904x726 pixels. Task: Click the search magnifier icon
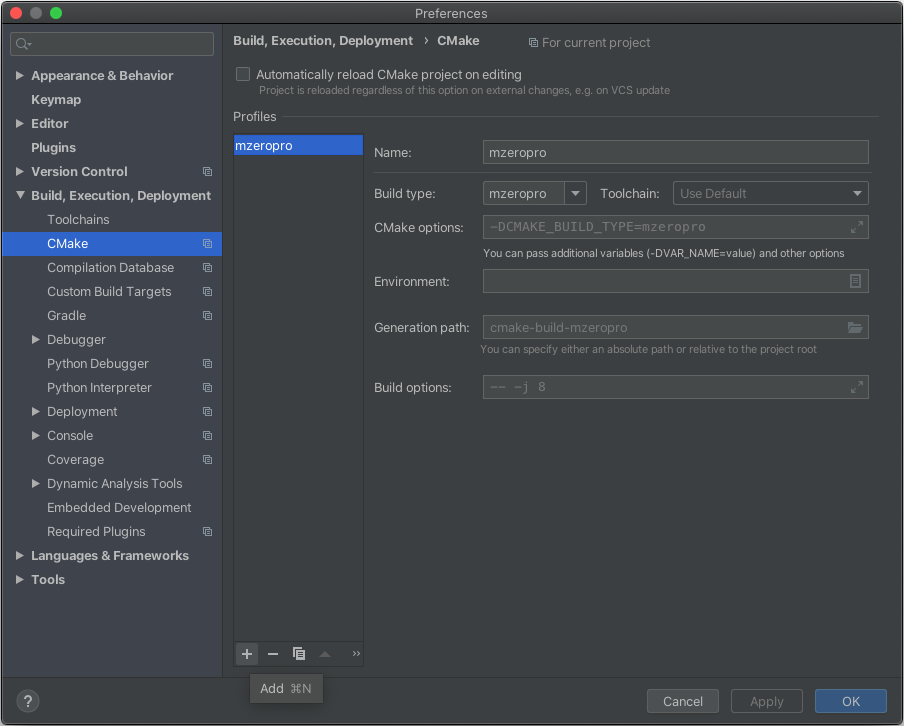(x=24, y=44)
